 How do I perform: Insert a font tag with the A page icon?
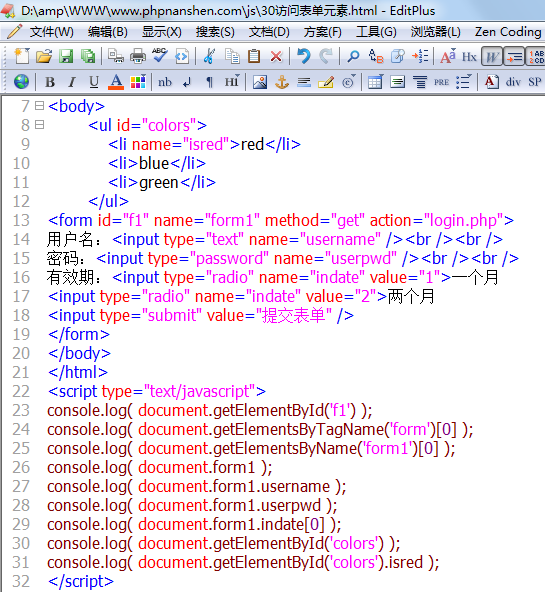click(x=491, y=82)
